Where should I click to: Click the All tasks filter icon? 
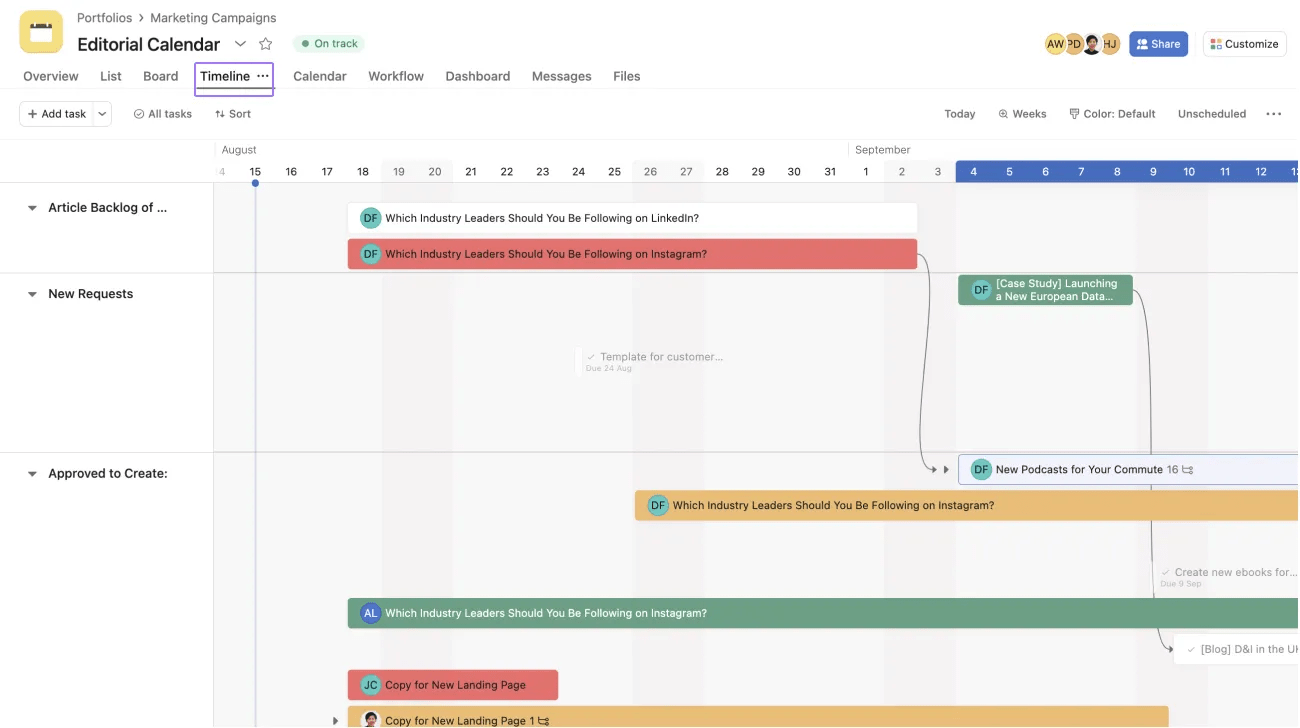[x=140, y=113]
